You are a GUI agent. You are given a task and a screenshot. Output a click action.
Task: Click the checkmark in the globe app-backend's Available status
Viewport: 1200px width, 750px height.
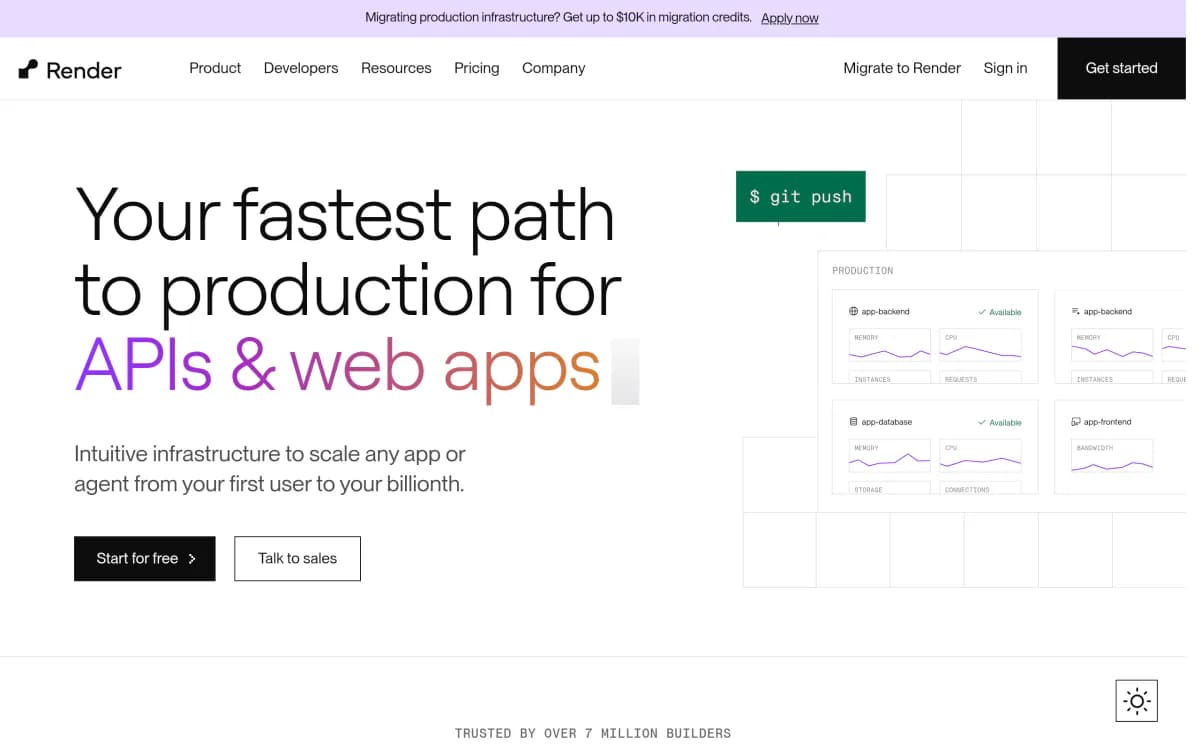point(982,312)
